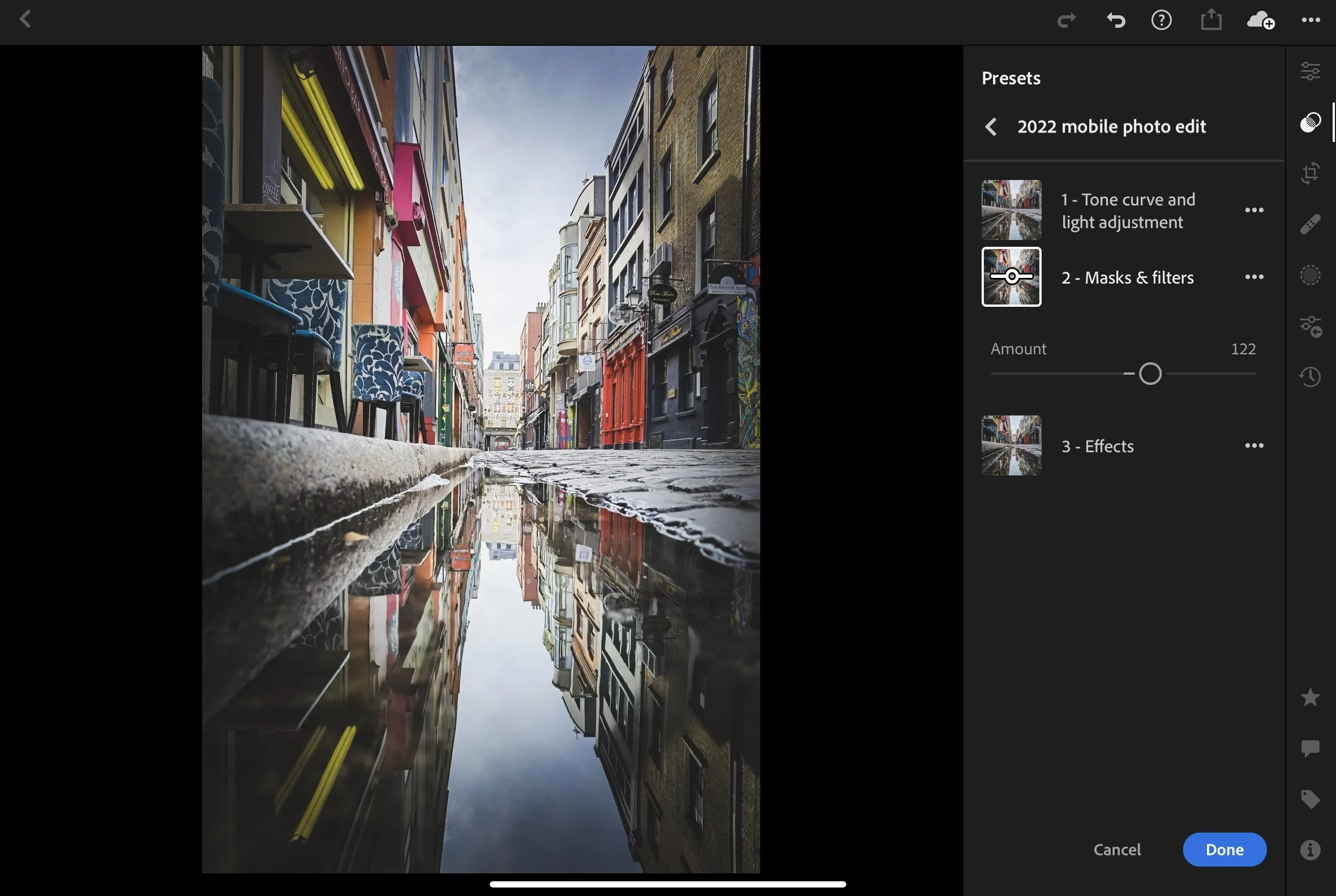This screenshot has width=1336, height=896.
Task: Open the Crop and rotate tool
Action: coord(1310,173)
